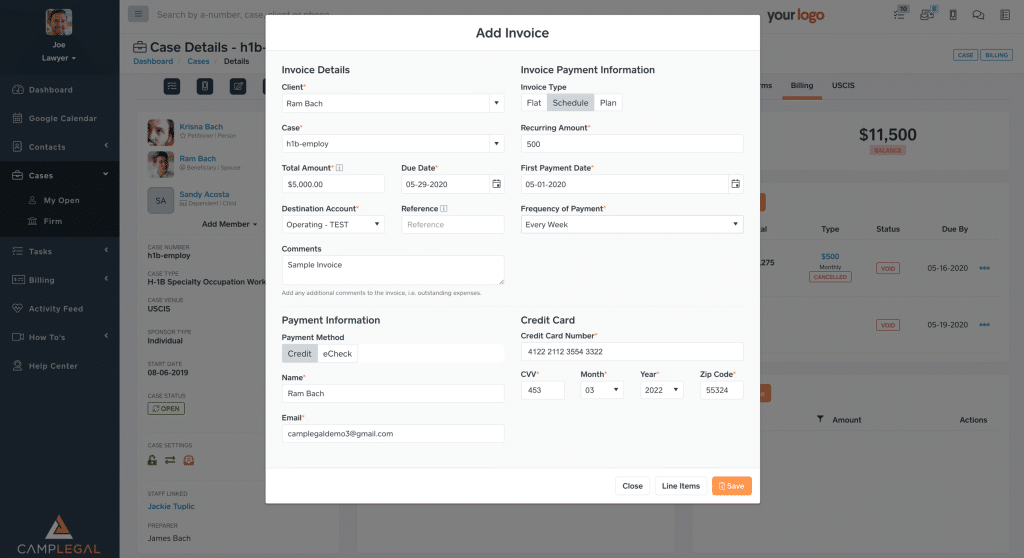Click Sandy Acosta's SA avatar
Viewport: 1024px width, 558px height.
pyautogui.click(x=161, y=201)
